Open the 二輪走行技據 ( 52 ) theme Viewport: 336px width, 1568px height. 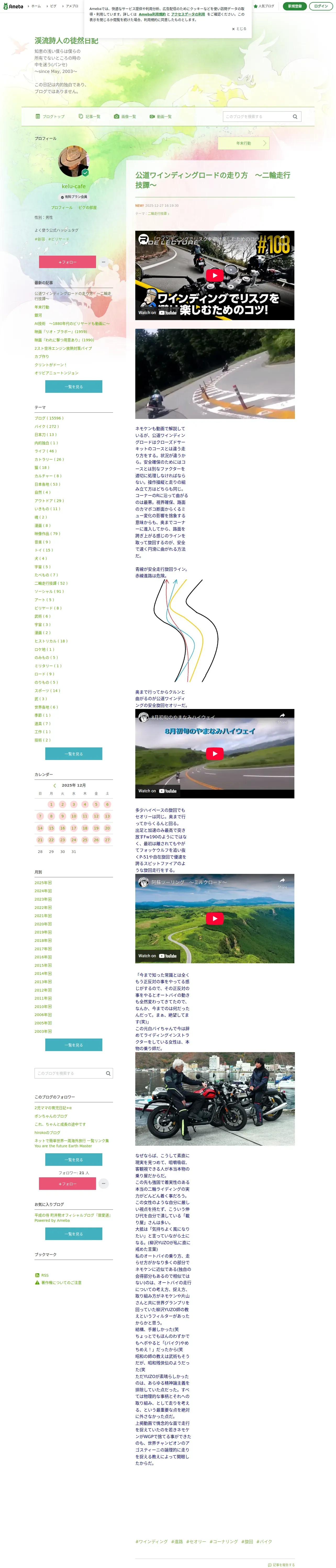[51, 583]
